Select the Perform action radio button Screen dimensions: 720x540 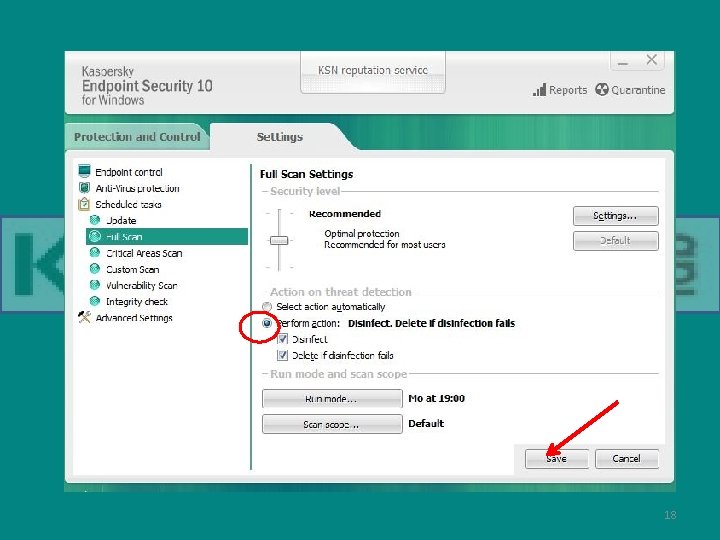(267, 323)
